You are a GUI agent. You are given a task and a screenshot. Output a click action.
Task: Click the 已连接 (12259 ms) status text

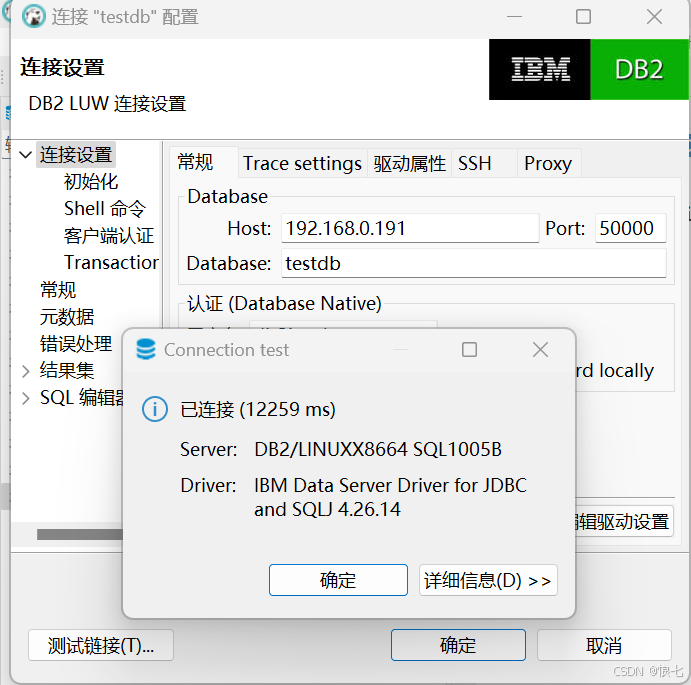coord(258,409)
